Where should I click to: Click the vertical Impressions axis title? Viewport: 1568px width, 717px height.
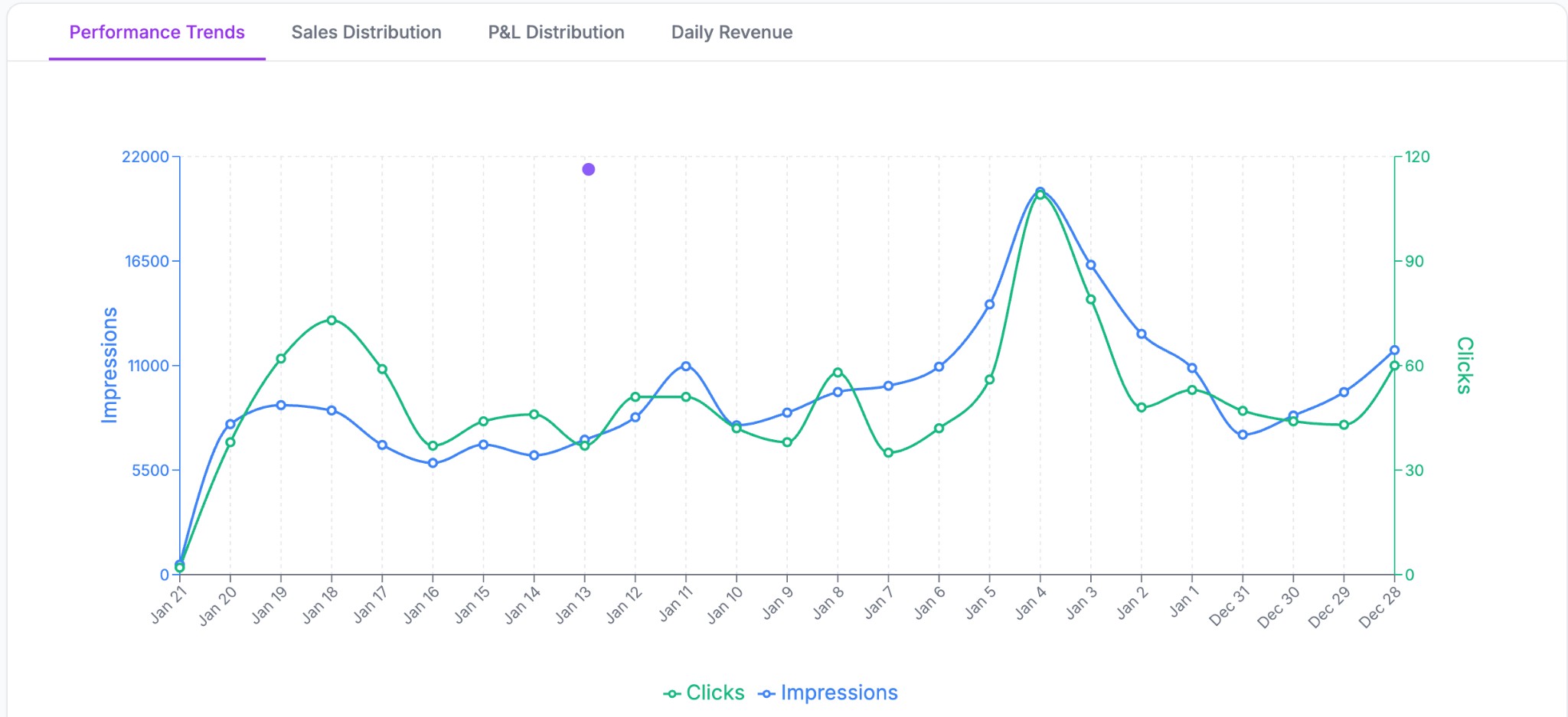(x=110, y=365)
